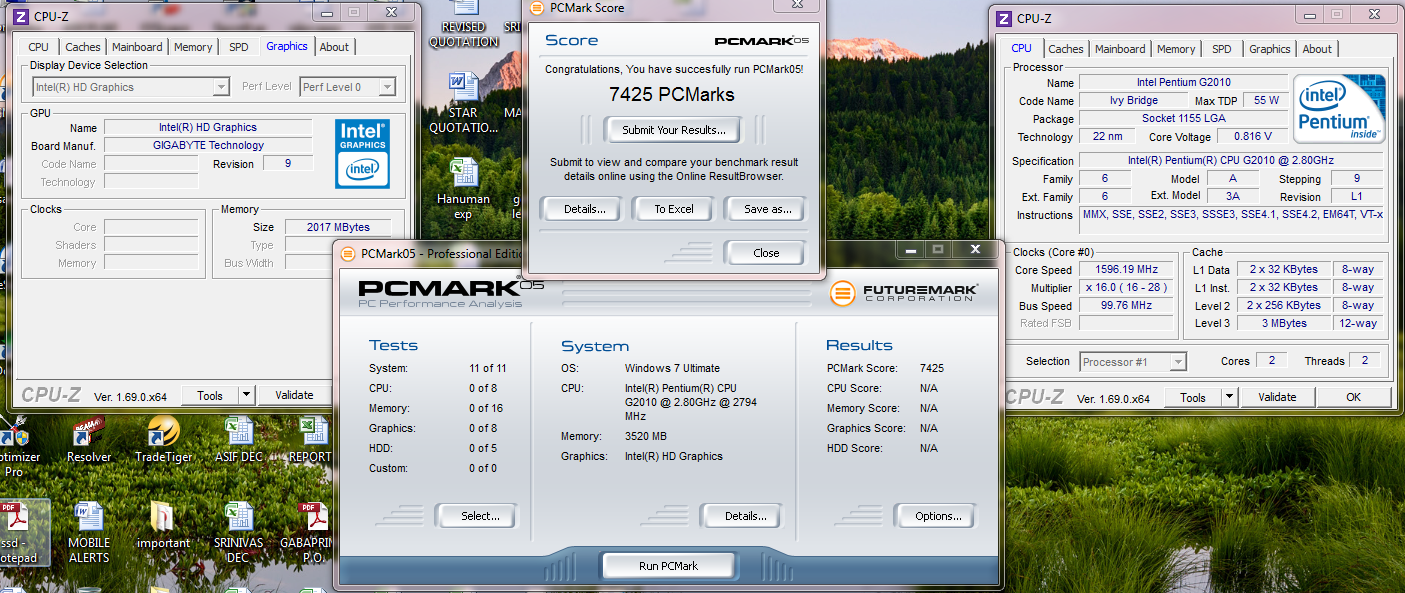Open the Graphics tab in right CPU-Z
The height and width of the screenshot is (593, 1405).
click(1270, 49)
